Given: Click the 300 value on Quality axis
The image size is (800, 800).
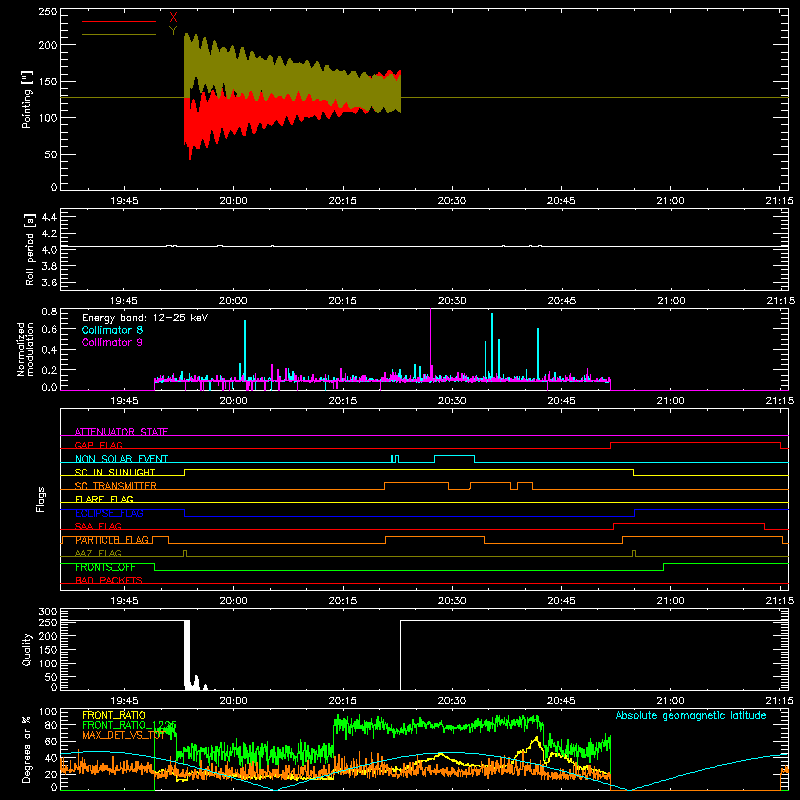Looking at the screenshot, I should click(48, 612).
